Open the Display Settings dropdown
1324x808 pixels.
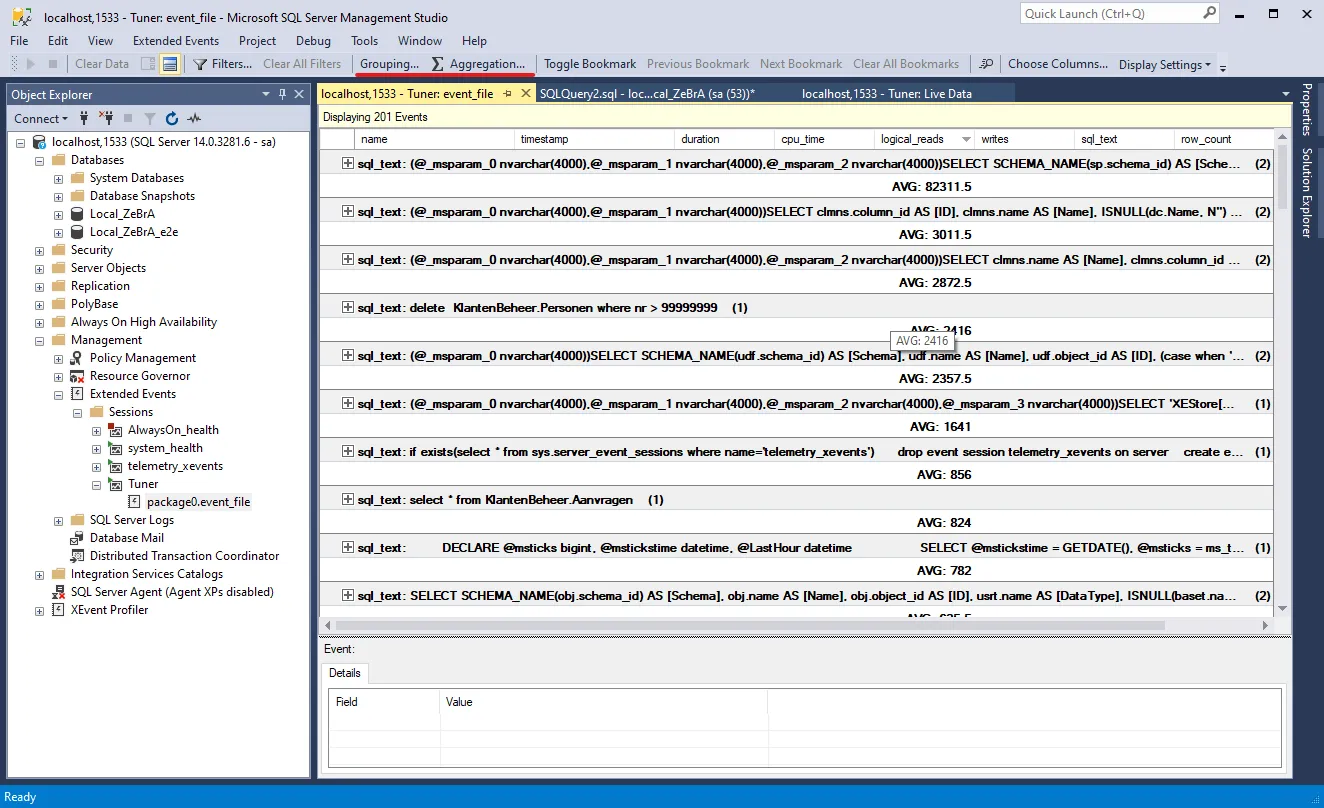[1164, 64]
